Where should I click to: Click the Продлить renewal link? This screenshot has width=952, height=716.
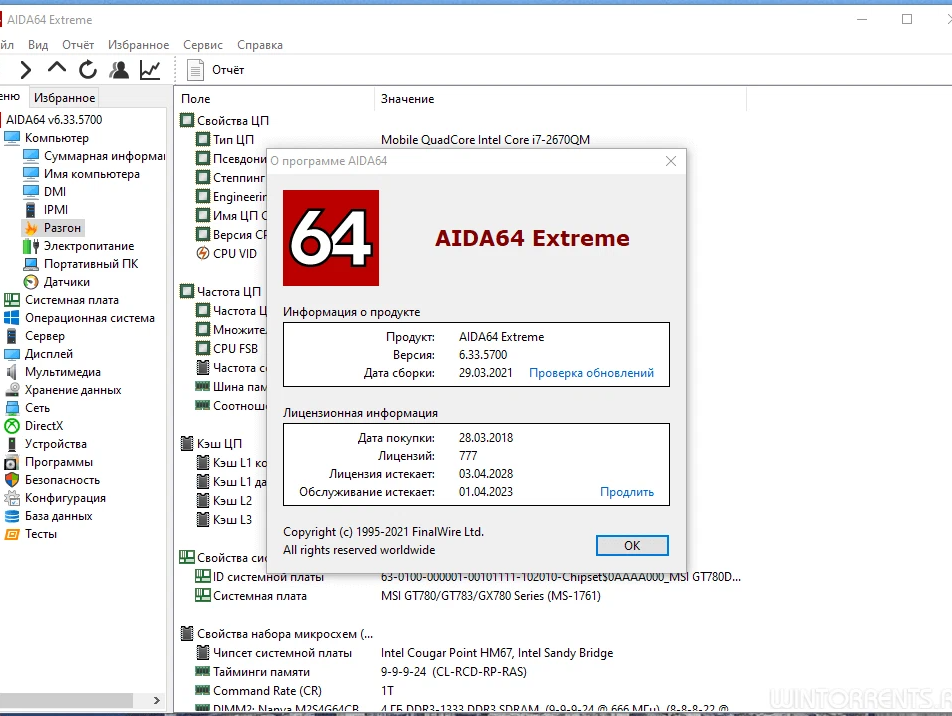(x=627, y=492)
